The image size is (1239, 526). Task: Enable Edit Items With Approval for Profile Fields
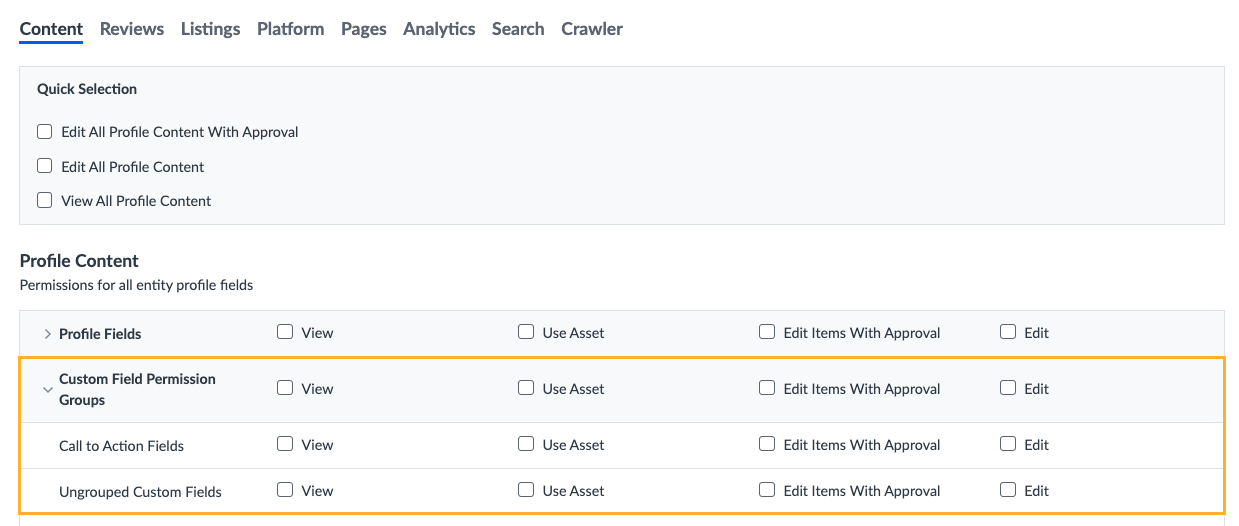pyautogui.click(x=767, y=332)
